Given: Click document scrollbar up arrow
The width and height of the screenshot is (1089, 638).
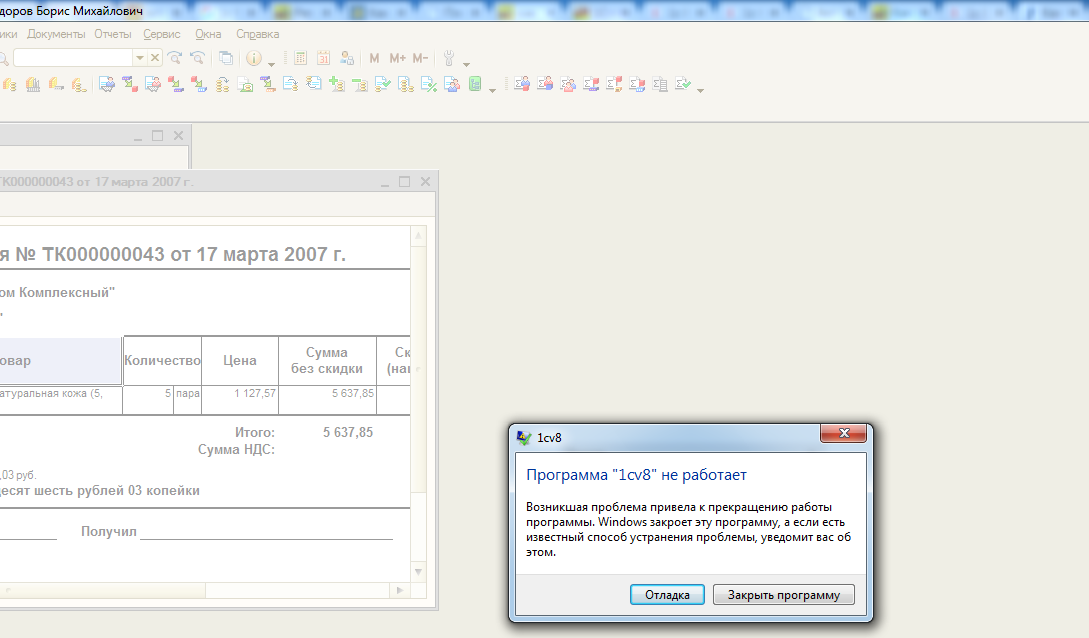Looking at the screenshot, I should pos(418,236).
